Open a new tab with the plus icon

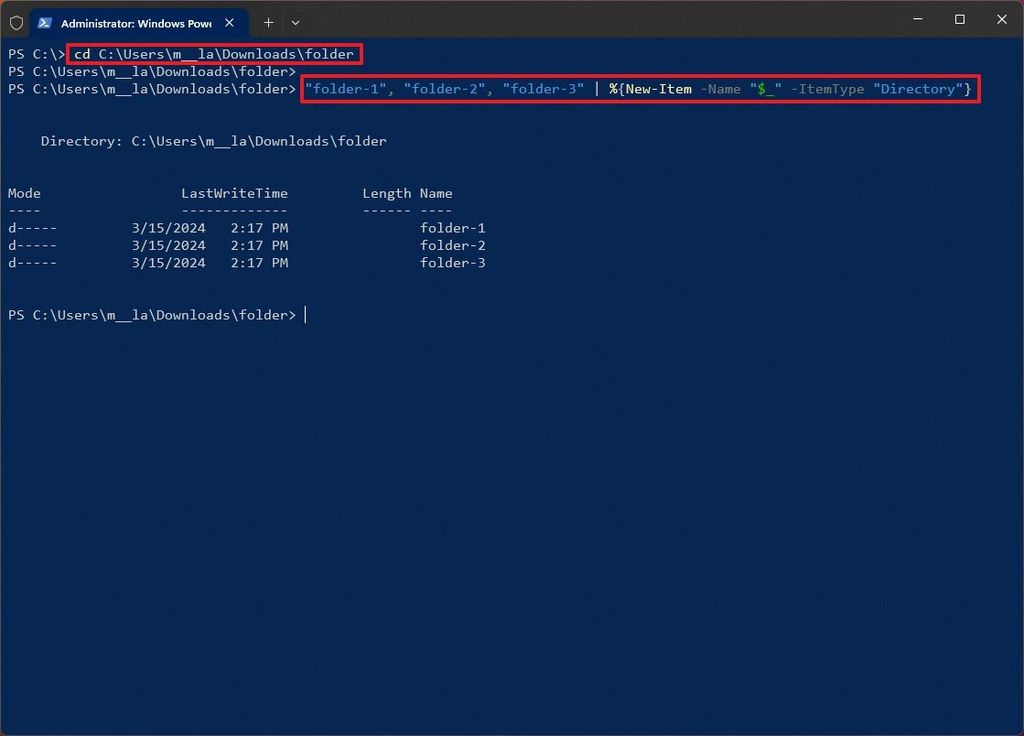268,22
